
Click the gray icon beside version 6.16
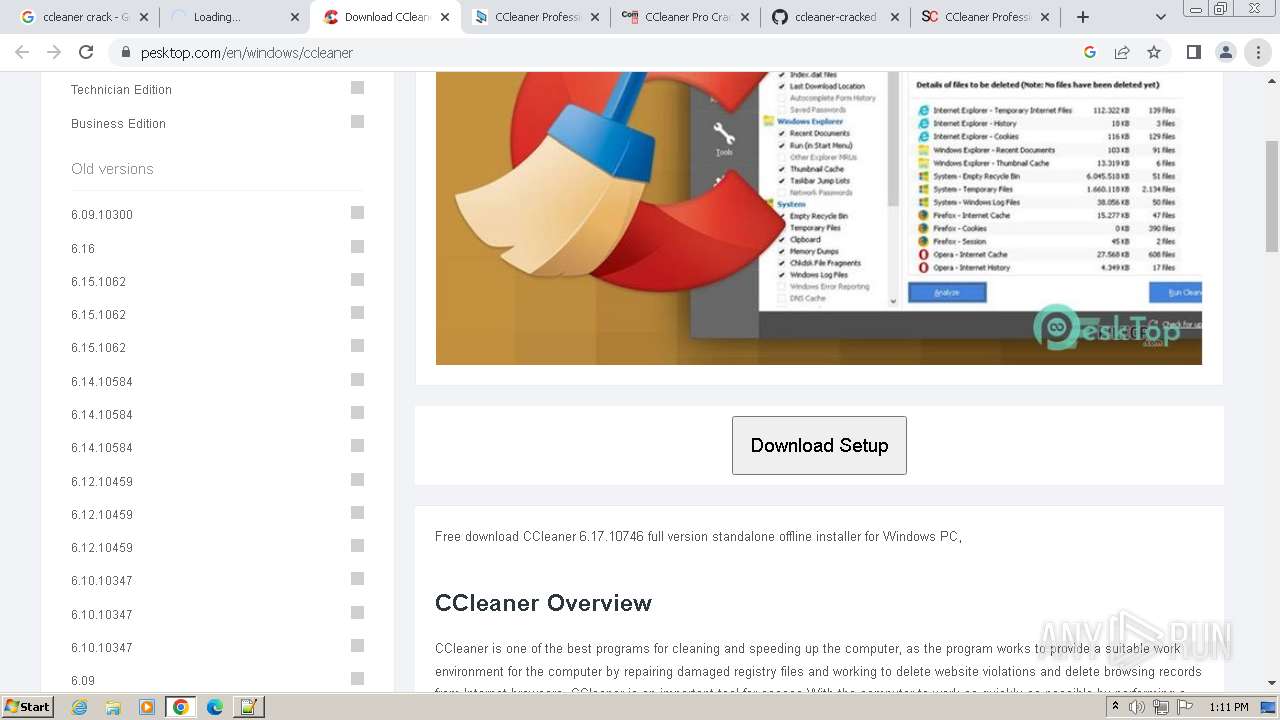(x=357, y=247)
